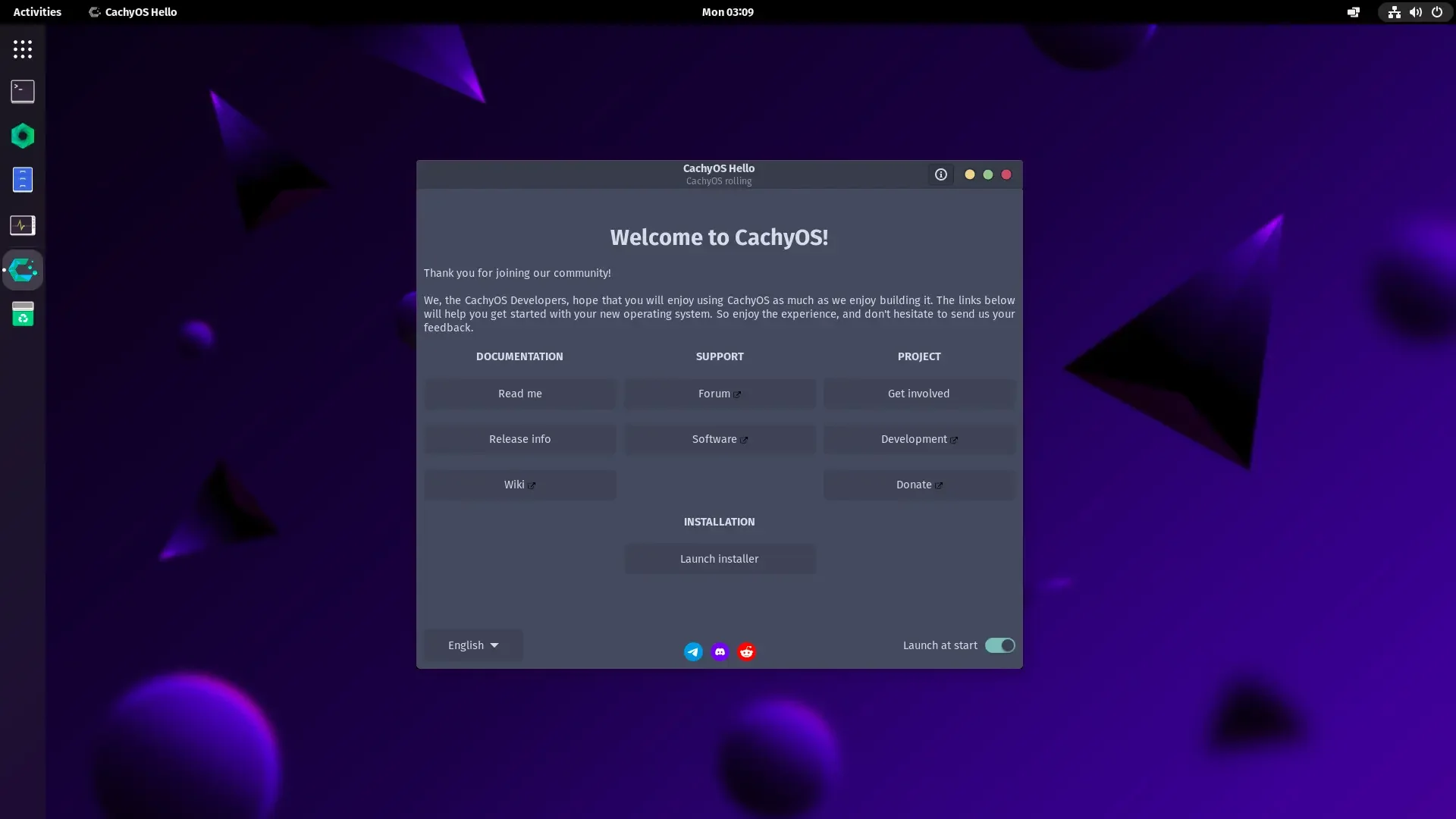Open the Telegram community link
This screenshot has height=819, width=1456.
693,651
